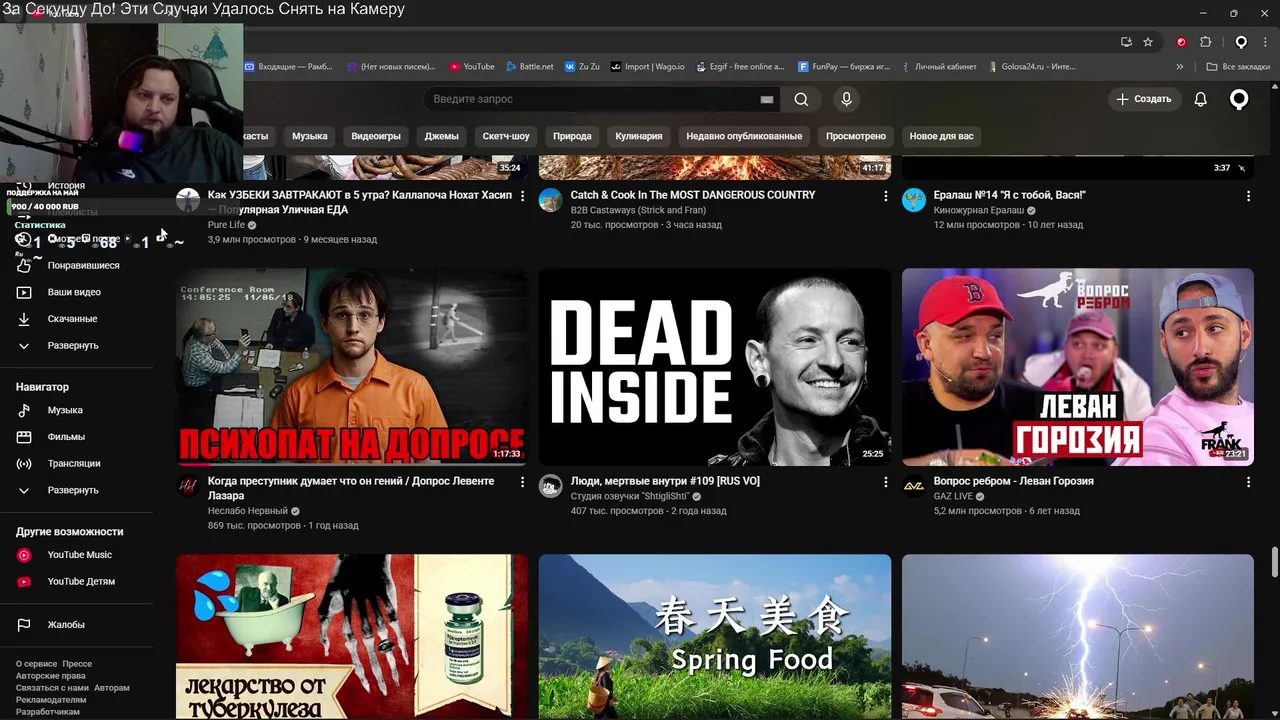Open options for Вопрос ребром video
Screen dimensions: 1280x720
click(x=1248, y=482)
